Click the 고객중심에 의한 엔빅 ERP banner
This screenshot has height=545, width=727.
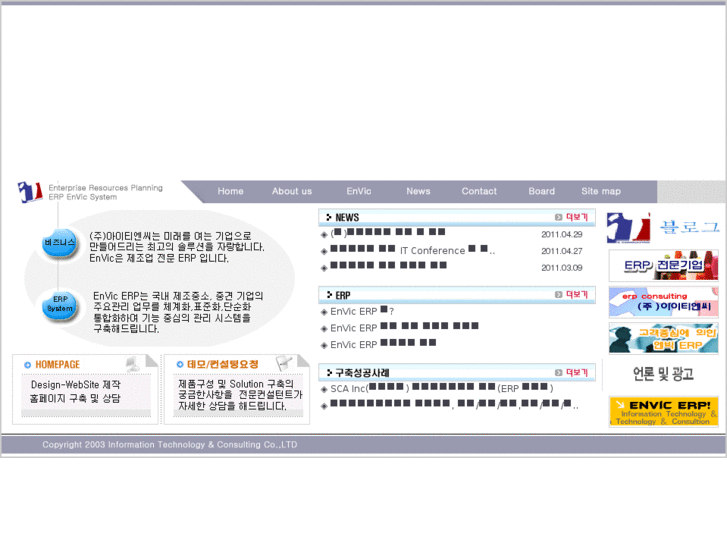[663, 339]
